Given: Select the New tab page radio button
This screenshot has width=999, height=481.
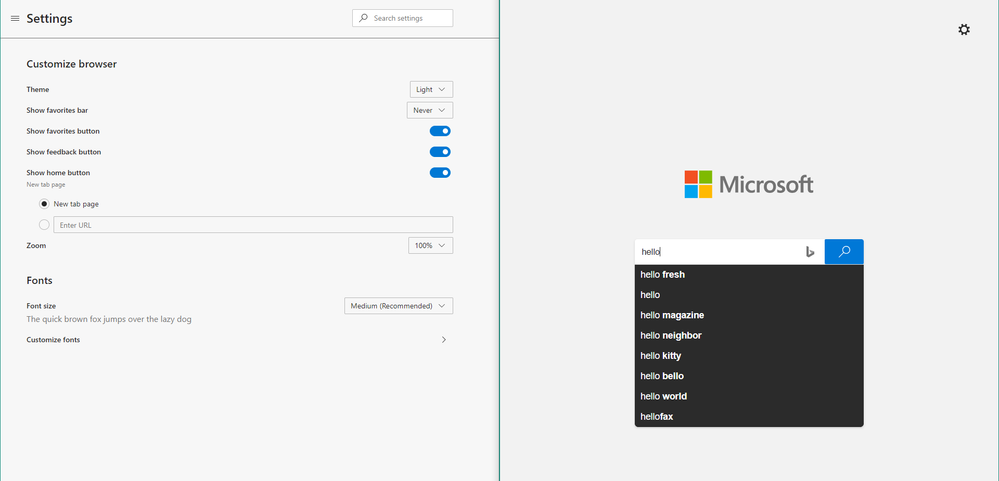Looking at the screenshot, I should 44,204.
